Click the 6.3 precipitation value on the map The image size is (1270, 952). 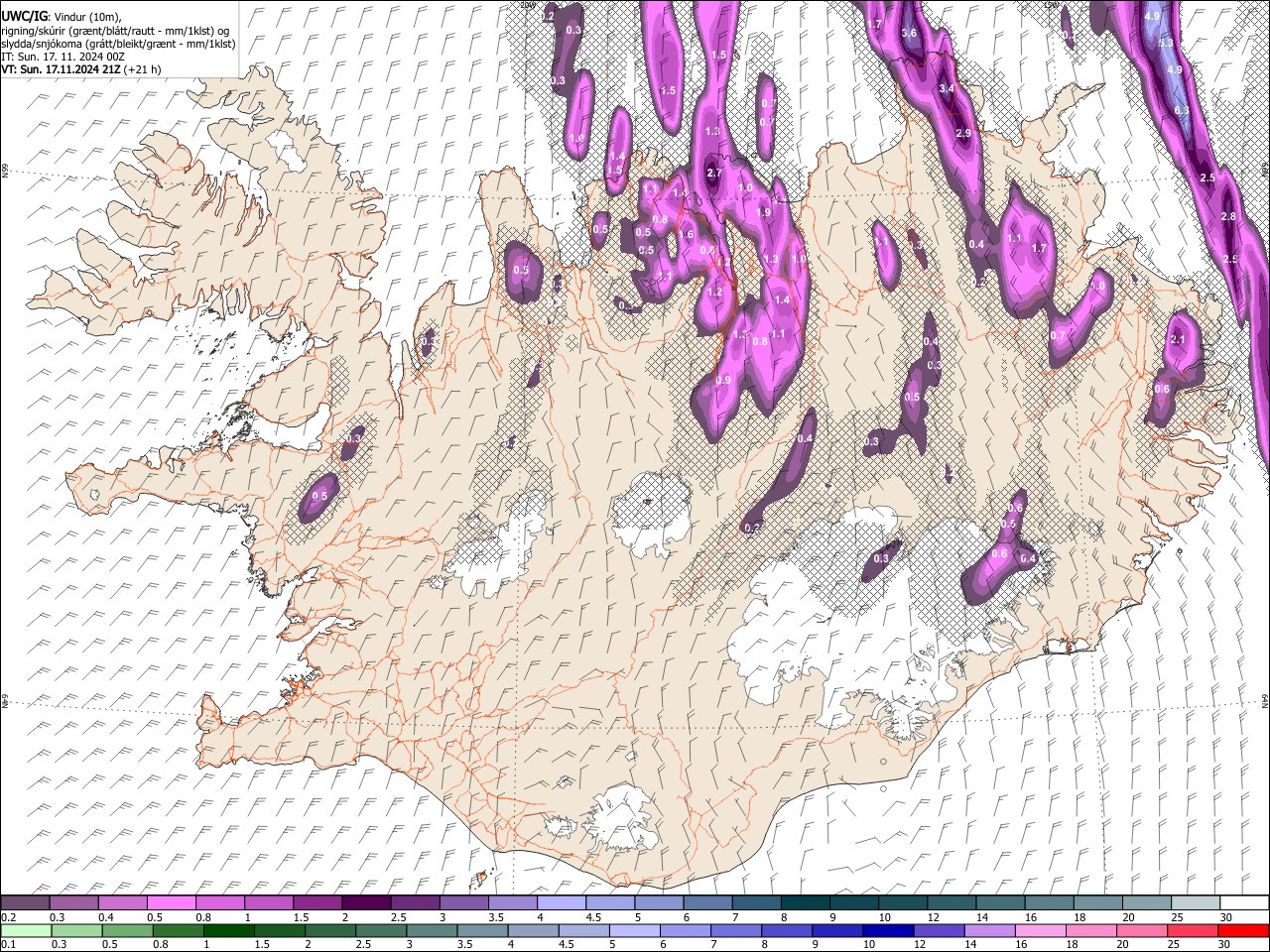pyautogui.click(x=1181, y=110)
